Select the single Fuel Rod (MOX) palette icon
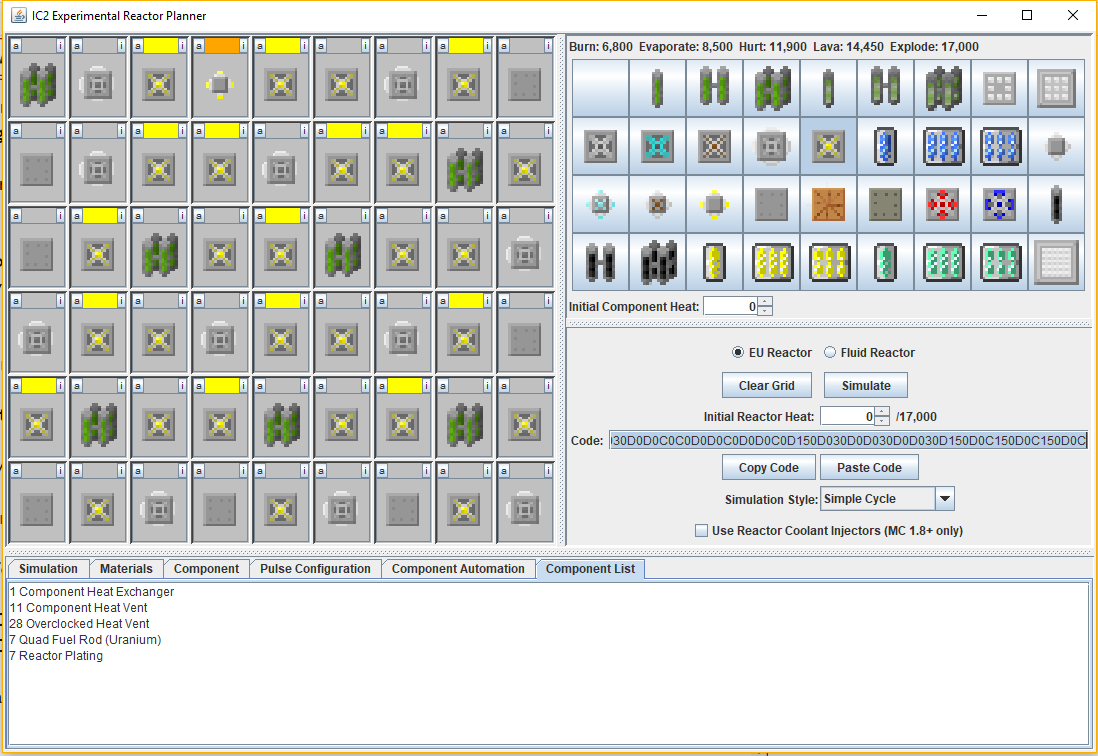 [x=828, y=88]
